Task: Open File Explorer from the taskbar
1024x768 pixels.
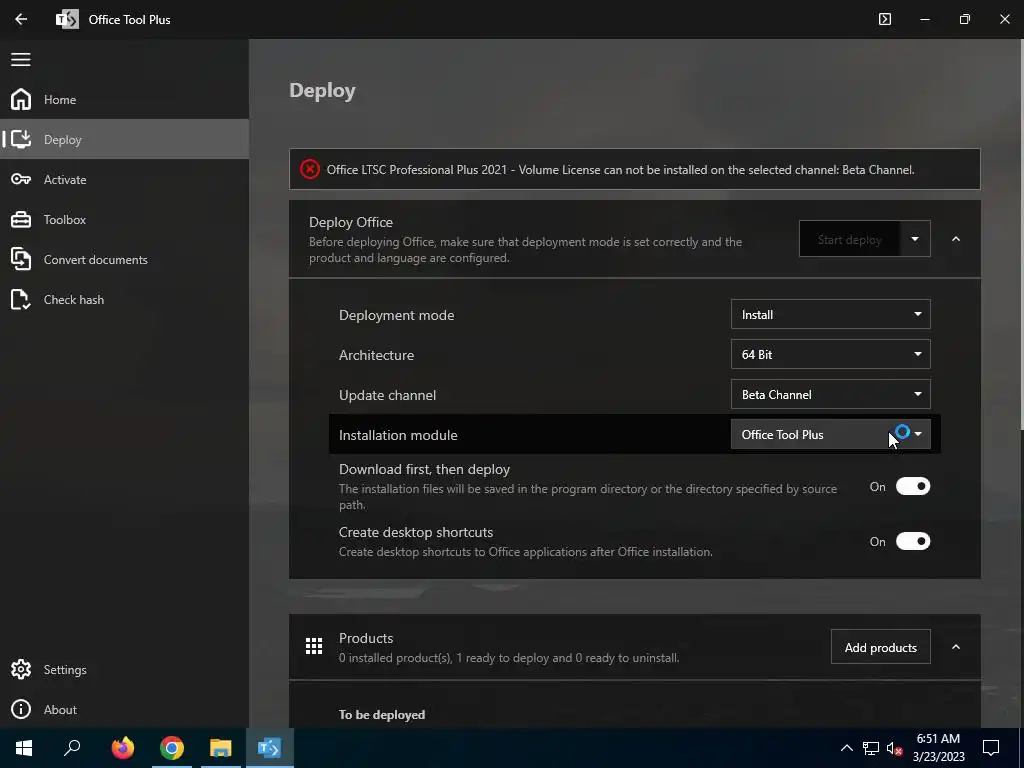Action: (x=221, y=748)
